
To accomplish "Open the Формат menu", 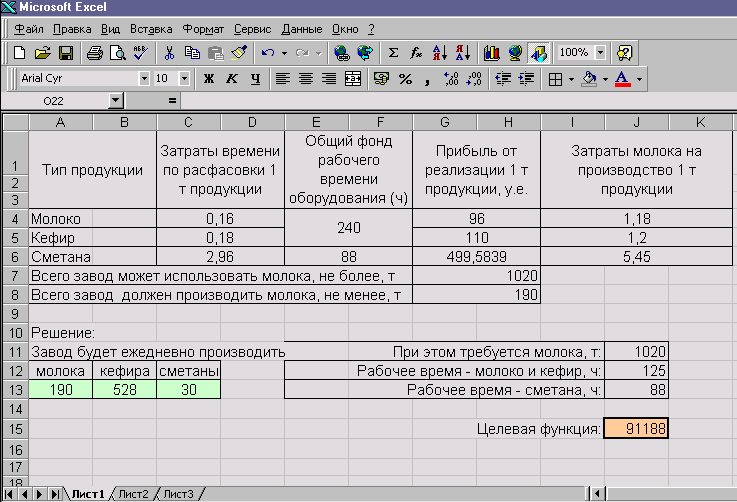I will (x=203, y=29).
